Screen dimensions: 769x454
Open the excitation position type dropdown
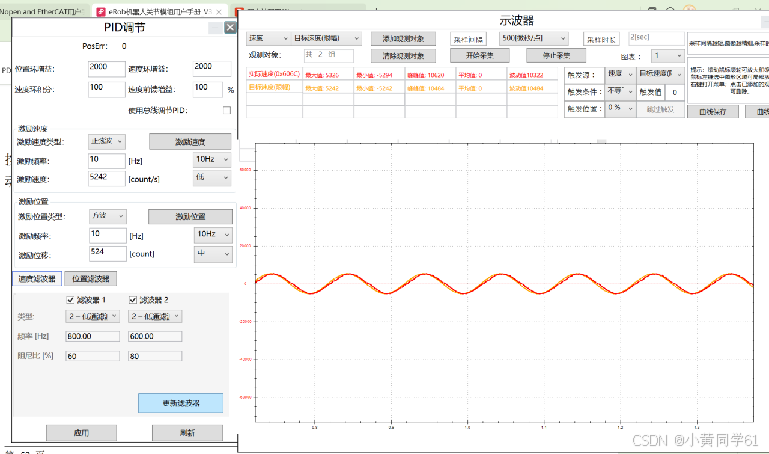click(108, 216)
